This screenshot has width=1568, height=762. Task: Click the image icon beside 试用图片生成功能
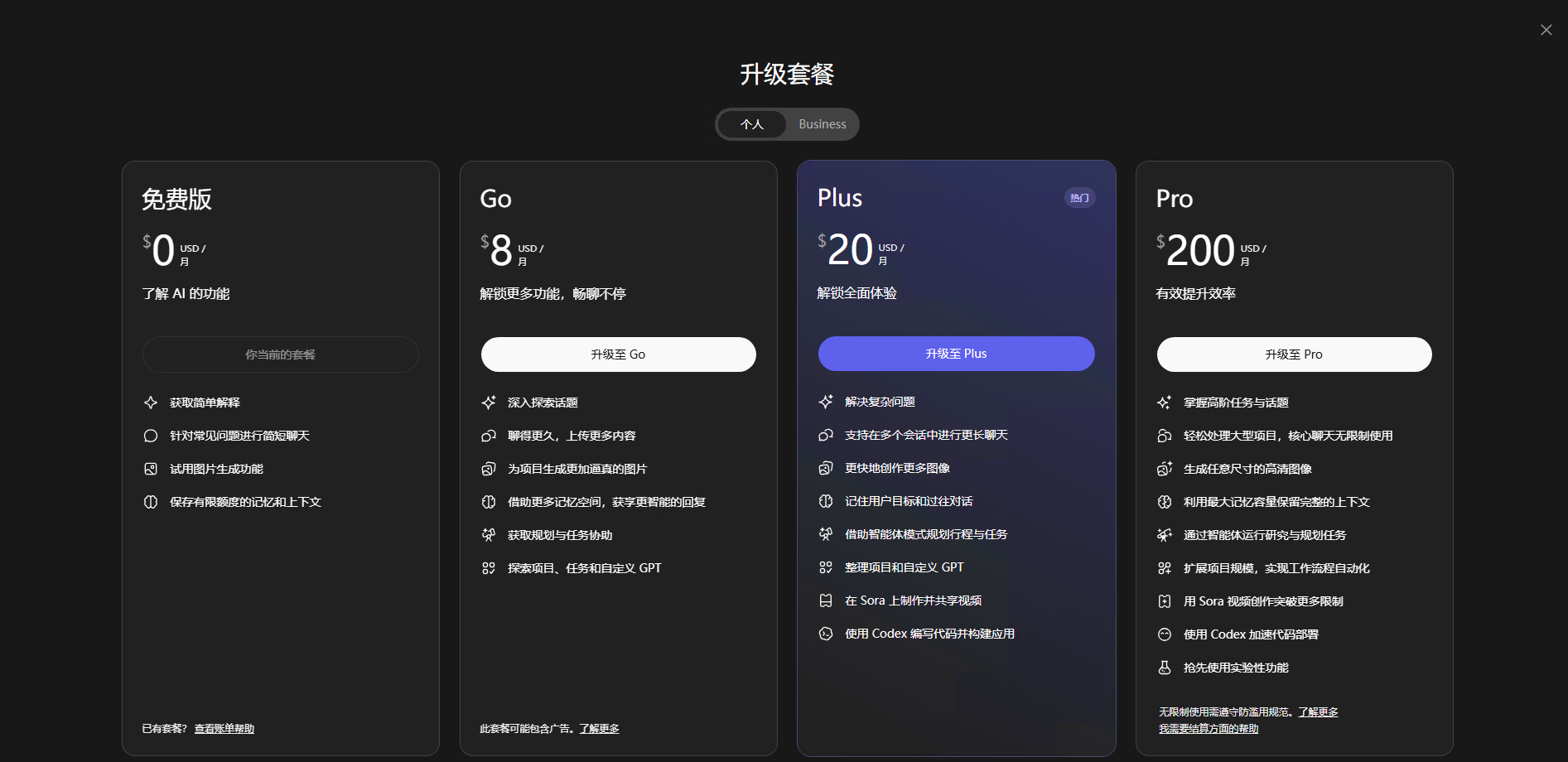coord(151,469)
